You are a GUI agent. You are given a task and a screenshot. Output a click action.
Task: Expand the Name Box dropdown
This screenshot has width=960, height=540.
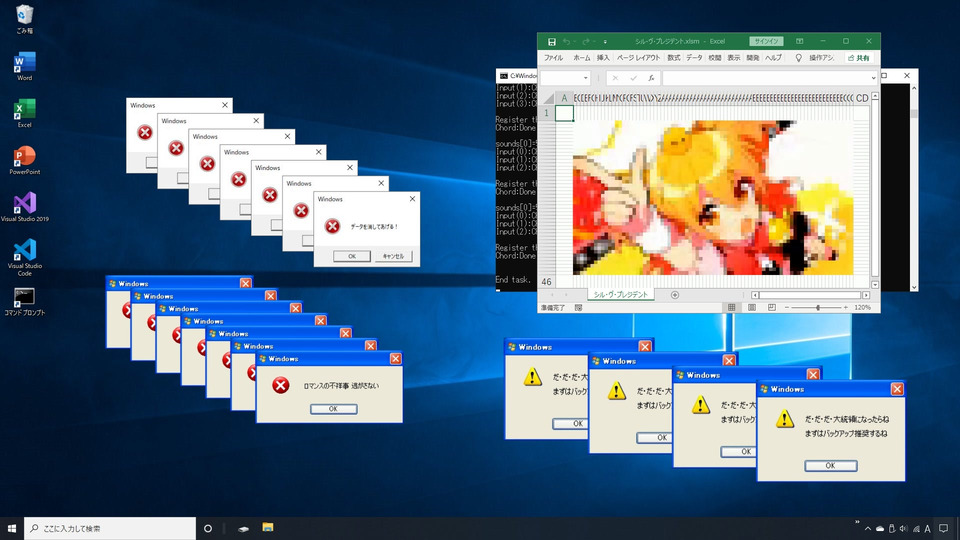point(584,77)
